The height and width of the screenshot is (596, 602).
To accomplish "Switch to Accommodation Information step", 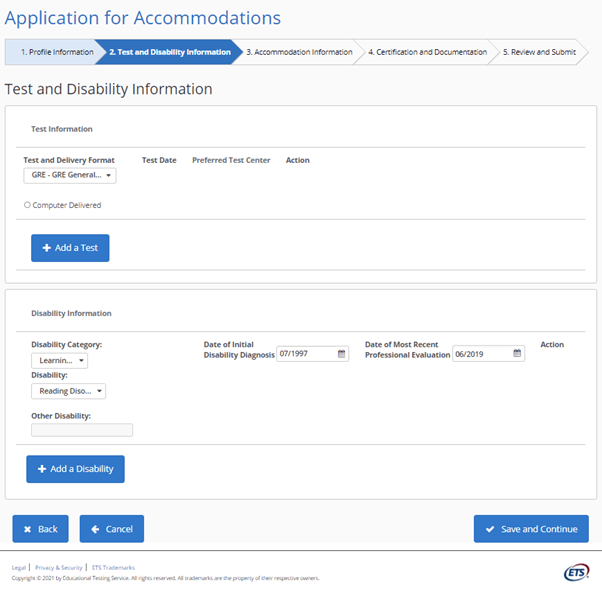I will [x=299, y=52].
